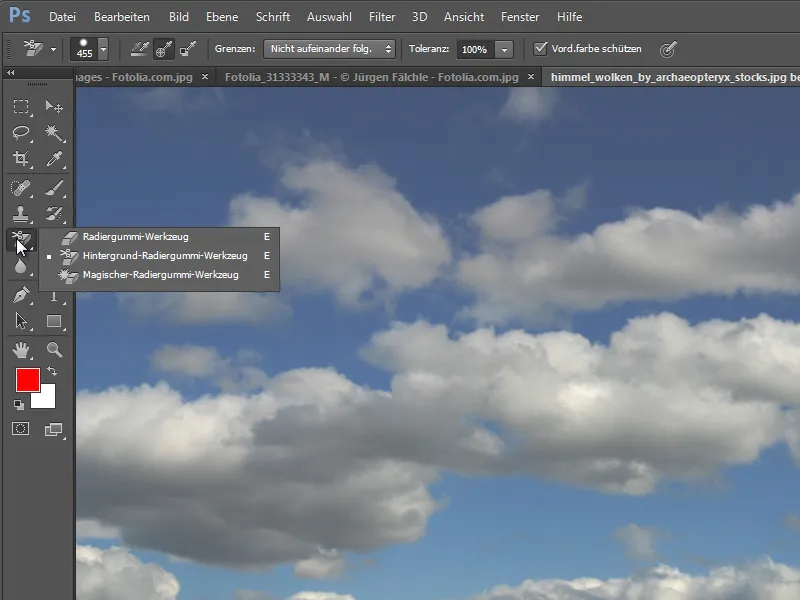Open the Auswahl menu
Viewport: 800px width, 600px height.
point(329,17)
